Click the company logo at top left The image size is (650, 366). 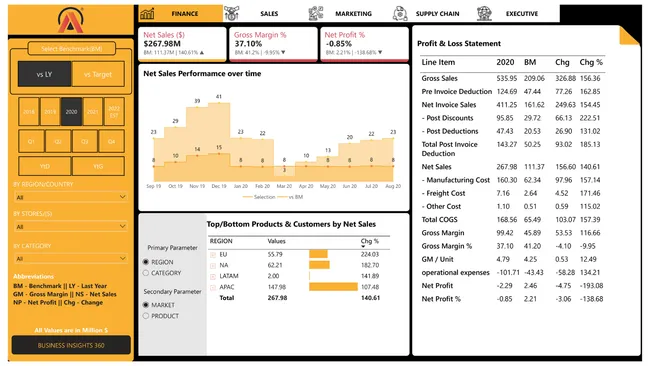point(70,20)
